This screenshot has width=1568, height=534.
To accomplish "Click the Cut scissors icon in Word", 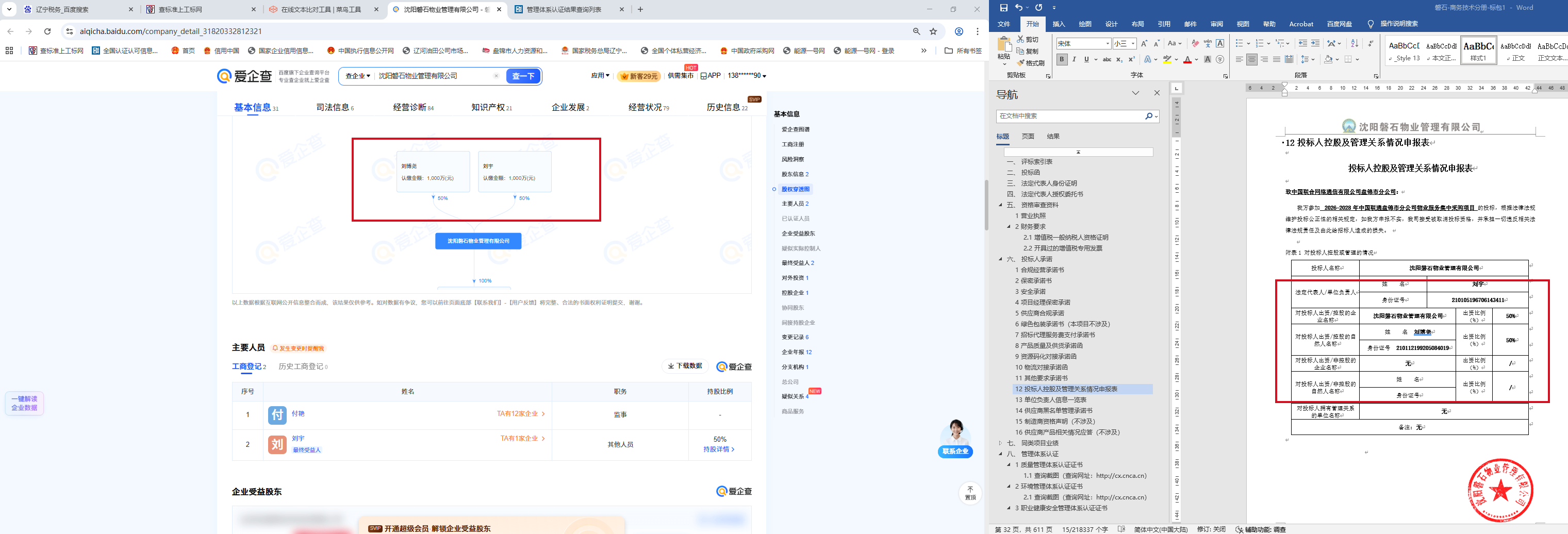I will [1021, 40].
